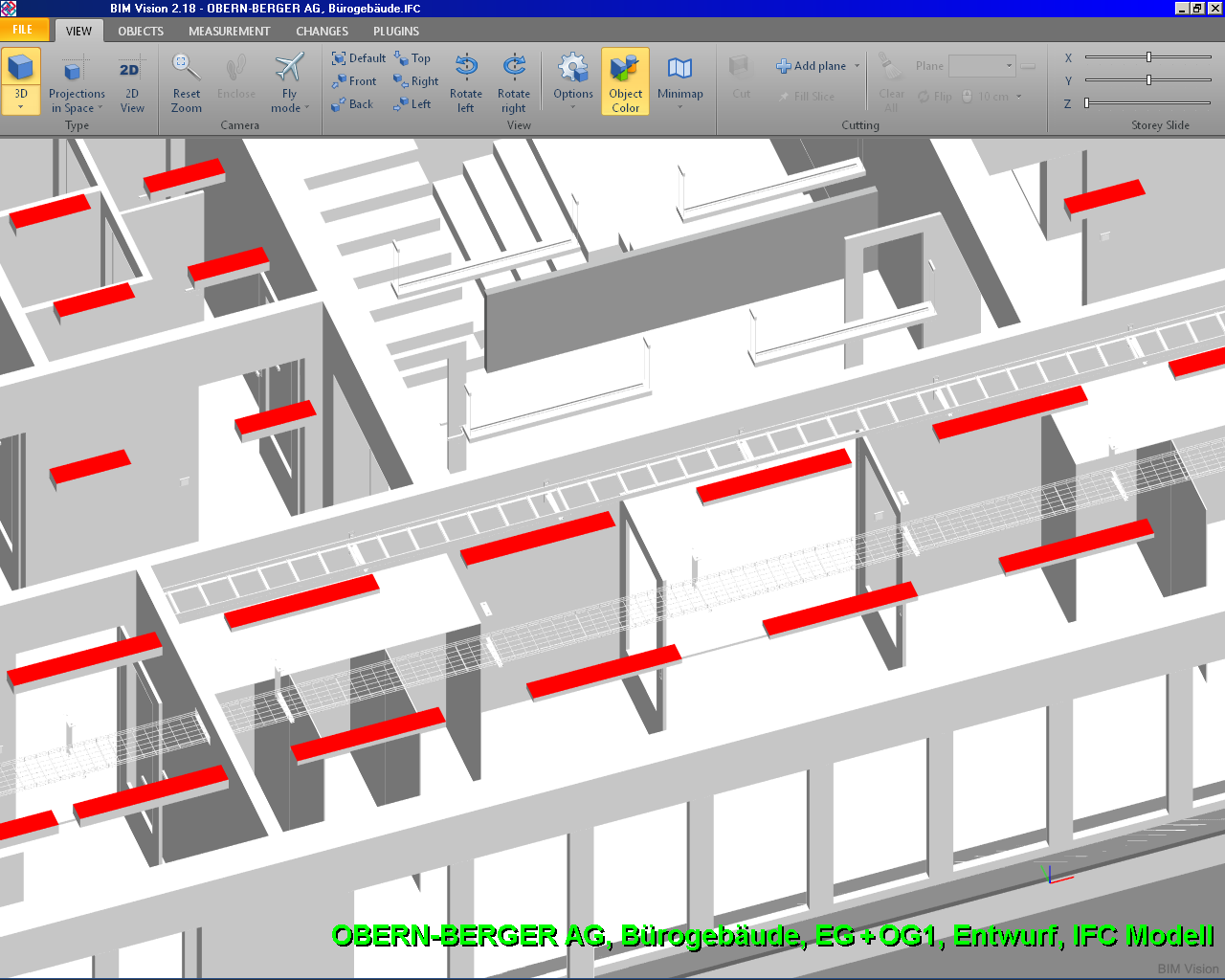Open the CHANGES tab
This screenshot has height=980, width=1225.
(322, 31)
